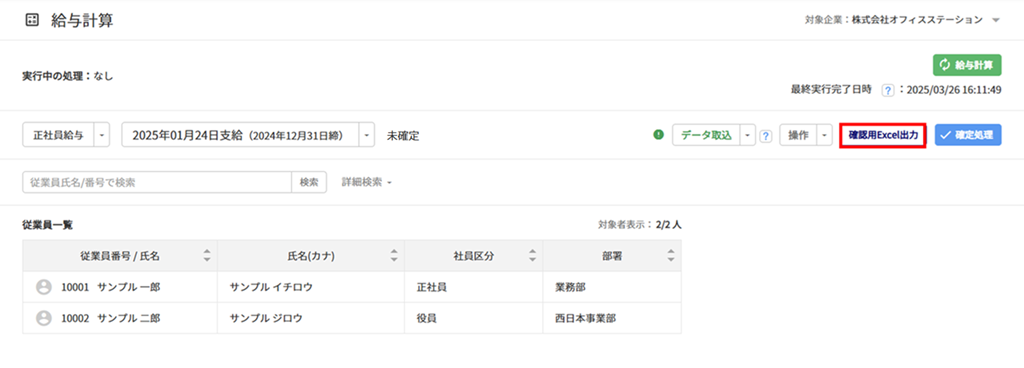Expand 詳細検索 advanced search options
This screenshot has height=368, width=1024.
click(x=366, y=183)
